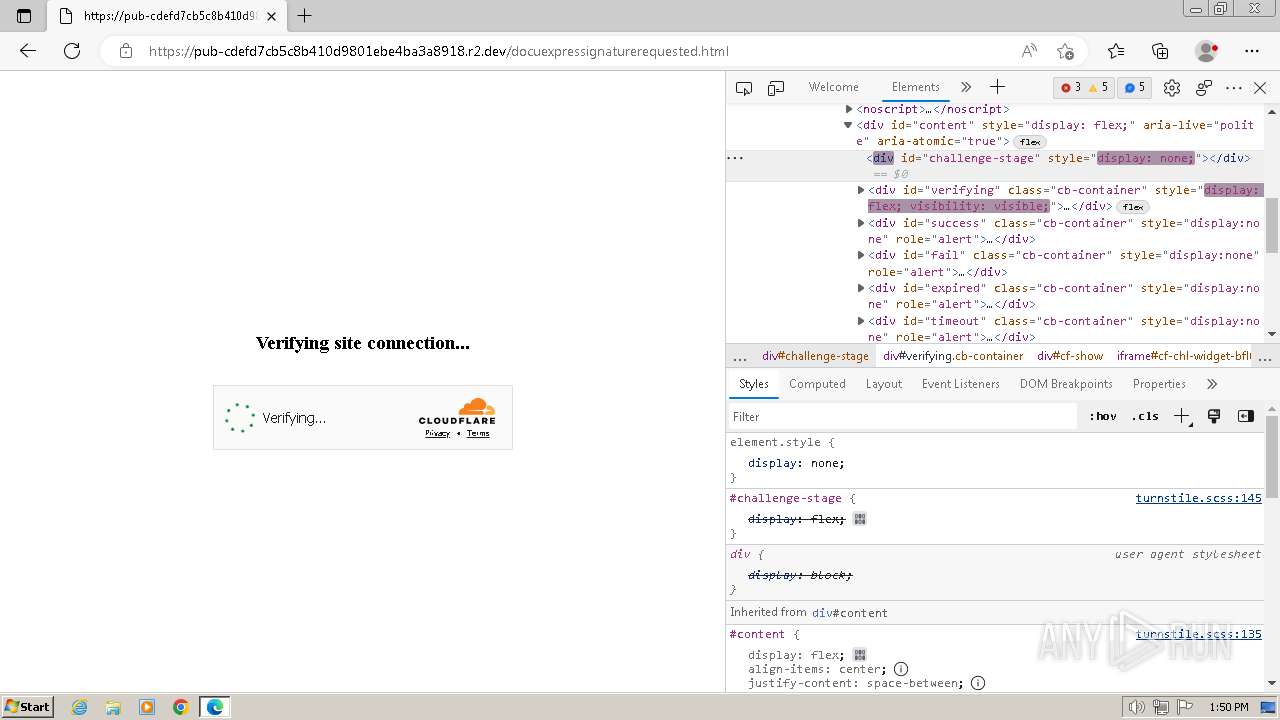Open DOM row actions ellipsis

pyautogui.click(x=735, y=158)
